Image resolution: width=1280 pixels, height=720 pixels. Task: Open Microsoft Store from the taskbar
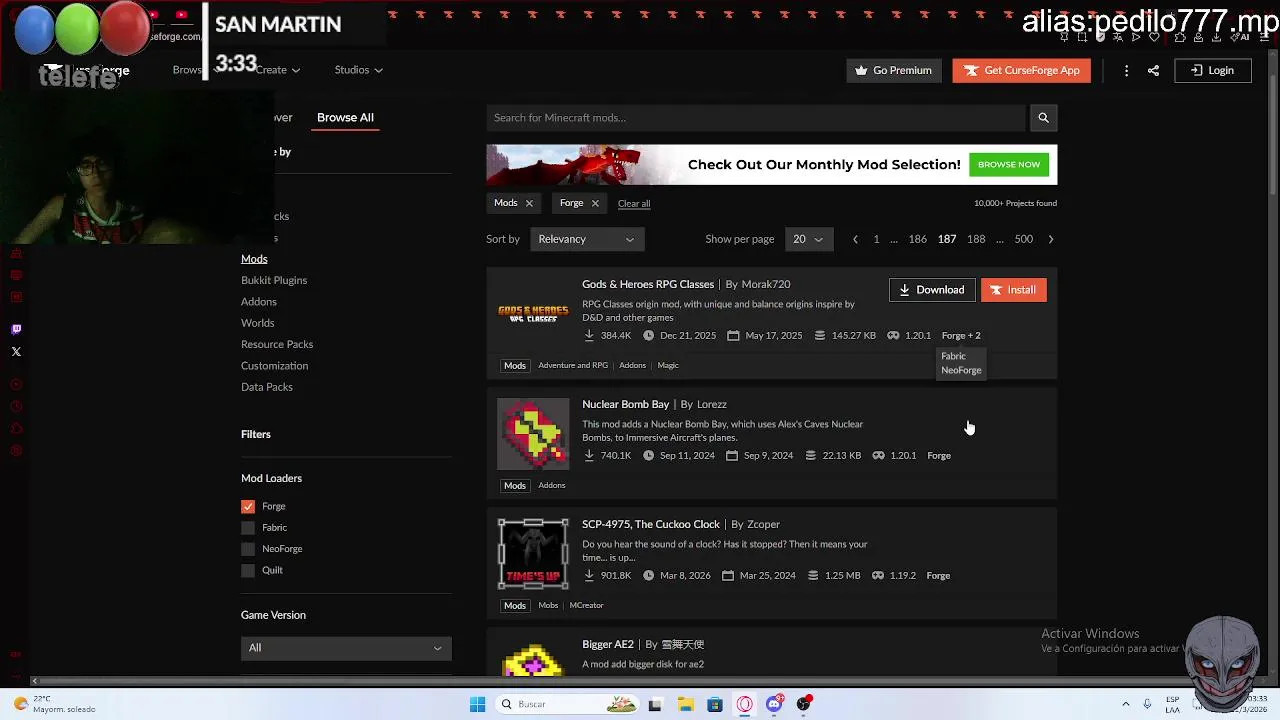click(x=715, y=704)
